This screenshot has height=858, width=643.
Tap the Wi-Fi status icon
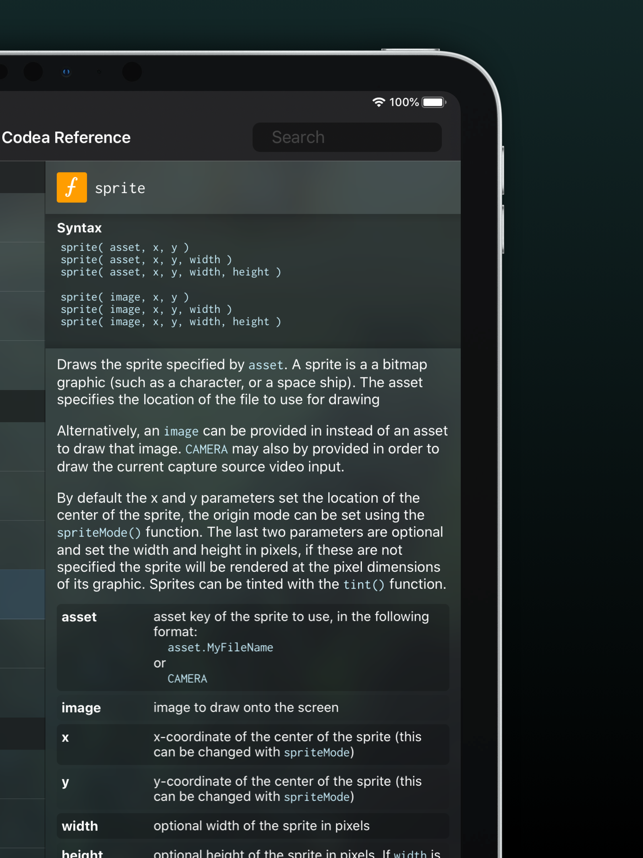(378, 102)
